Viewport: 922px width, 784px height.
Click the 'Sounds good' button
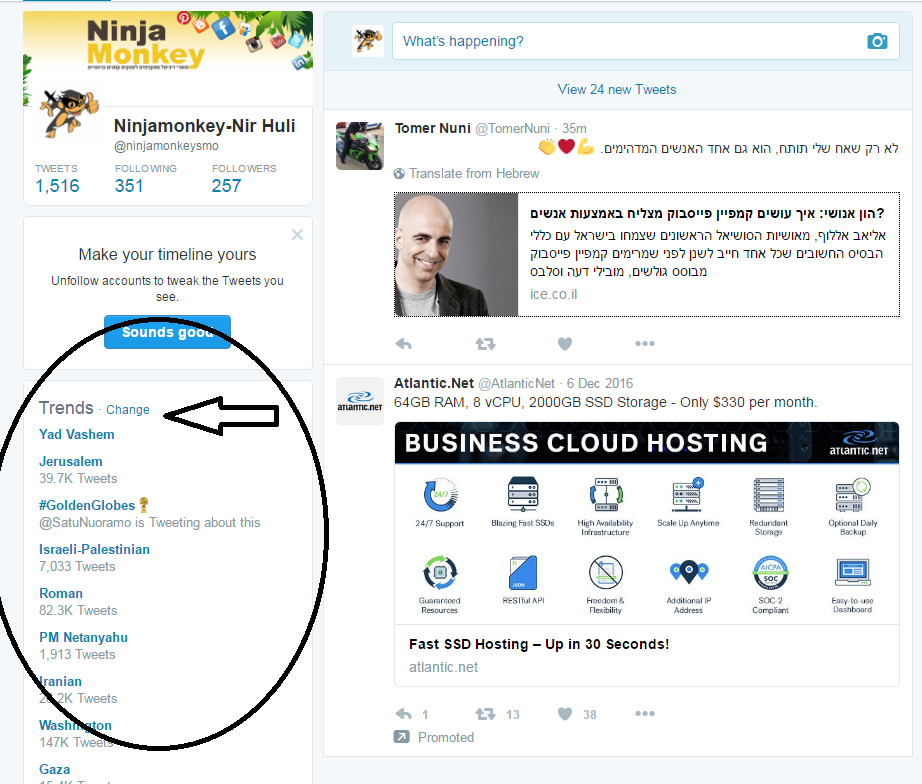[167, 332]
